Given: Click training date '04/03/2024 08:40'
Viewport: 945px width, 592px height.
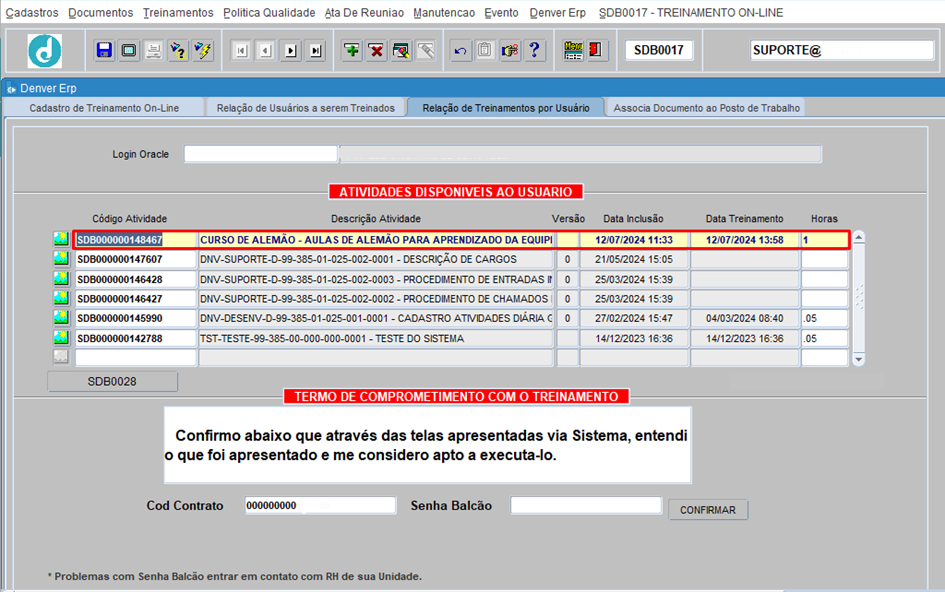Looking at the screenshot, I should [745, 318].
